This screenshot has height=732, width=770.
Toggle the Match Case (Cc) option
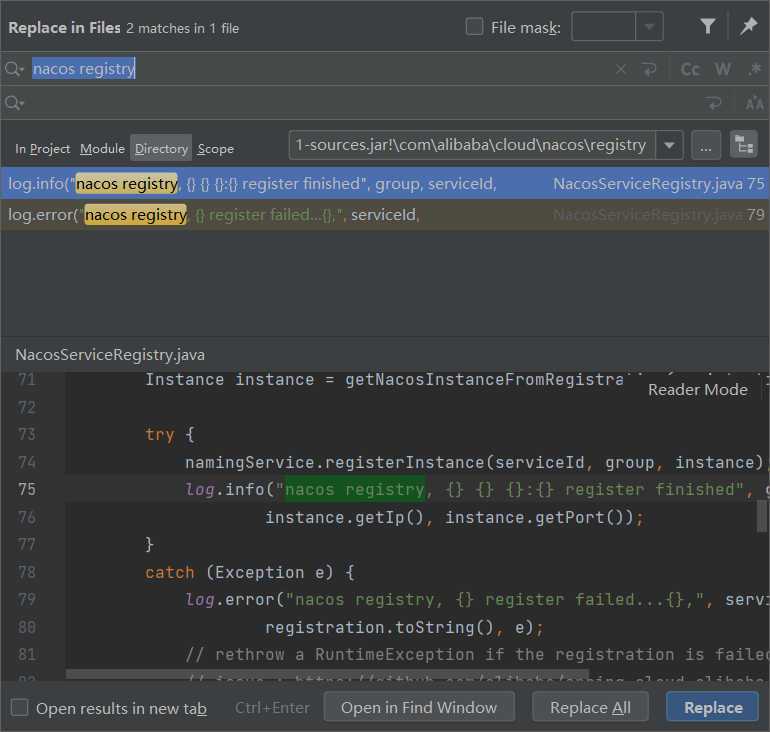(690, 69)
